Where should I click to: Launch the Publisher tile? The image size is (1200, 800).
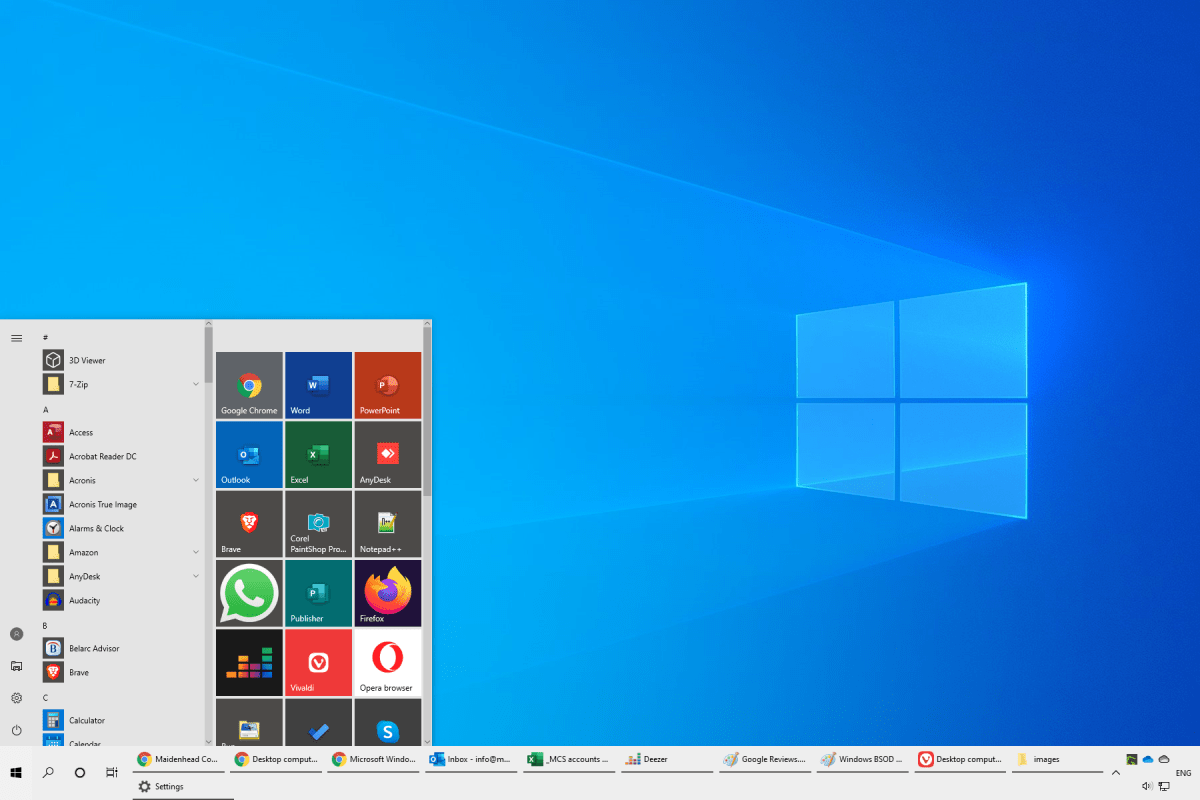318,593
